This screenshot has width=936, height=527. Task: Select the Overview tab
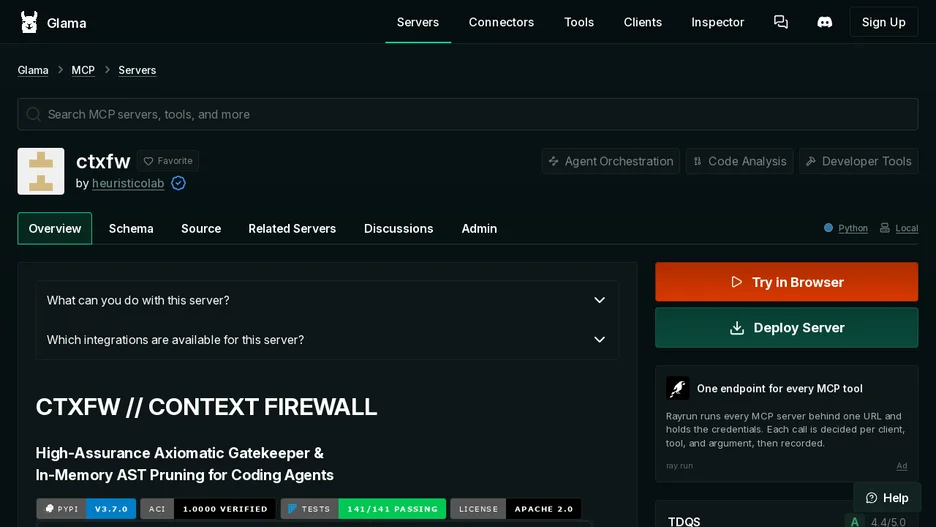[54, 229]
